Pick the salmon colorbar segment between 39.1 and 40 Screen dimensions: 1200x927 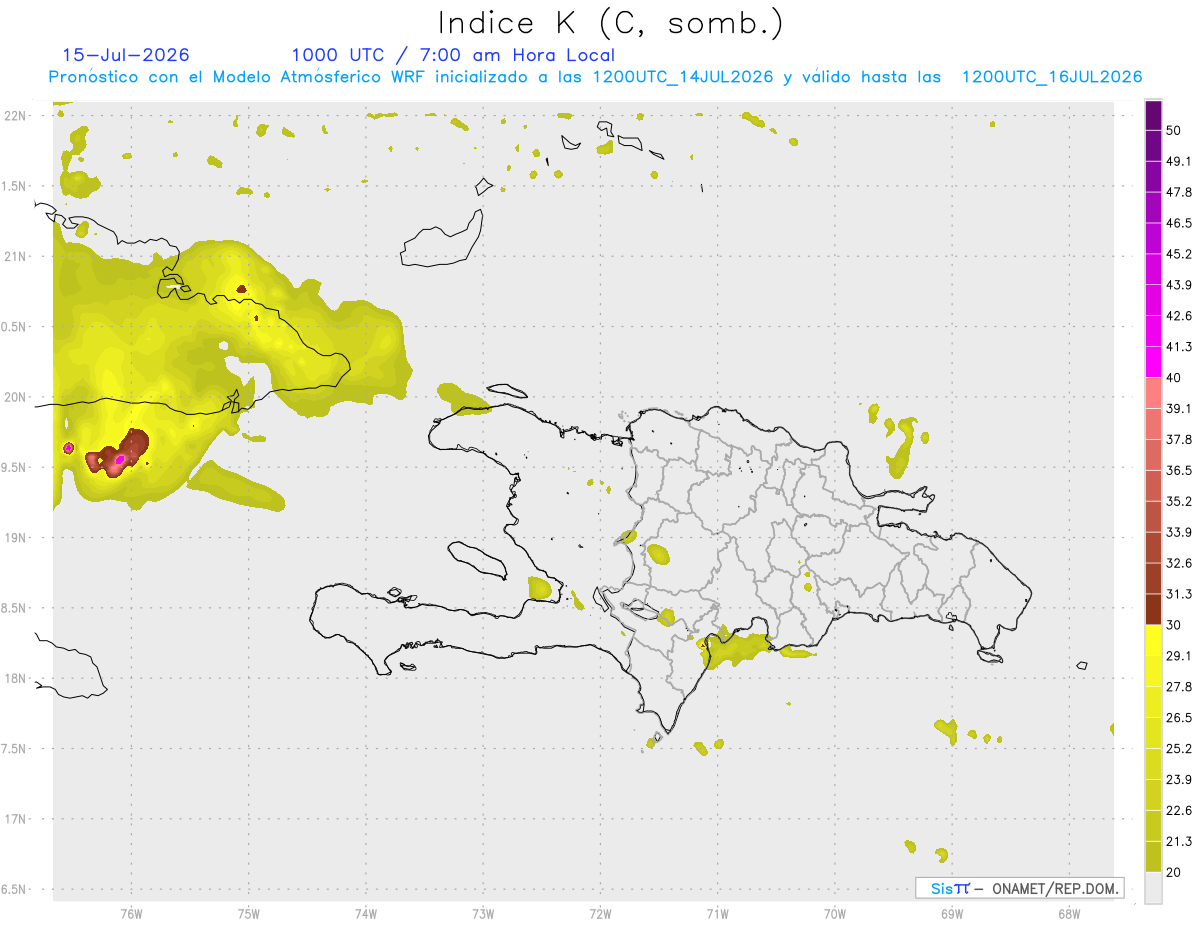coord(1153,393)
